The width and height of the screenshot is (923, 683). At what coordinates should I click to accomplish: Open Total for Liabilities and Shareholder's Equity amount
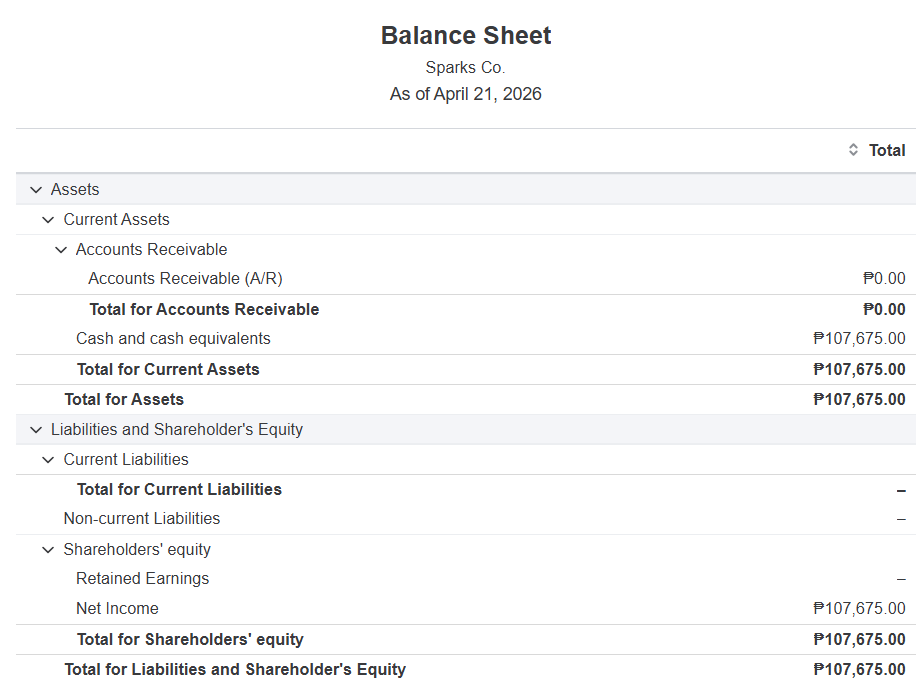coord(859,670)
